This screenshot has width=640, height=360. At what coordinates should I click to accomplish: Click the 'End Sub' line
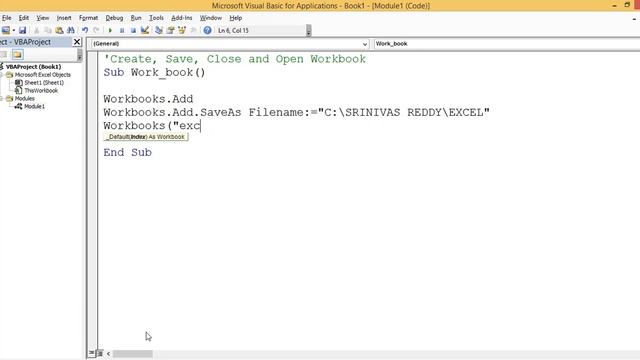click(x=127, y=153)
